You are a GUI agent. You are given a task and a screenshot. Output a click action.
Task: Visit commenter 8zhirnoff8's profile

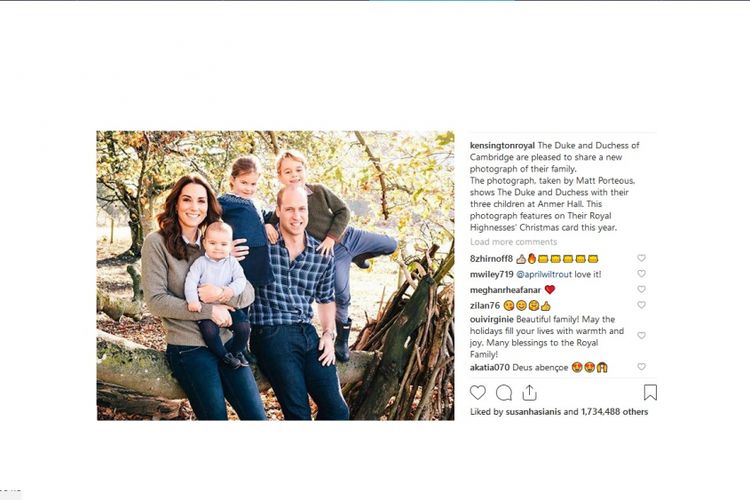click(x=491, y=259)
